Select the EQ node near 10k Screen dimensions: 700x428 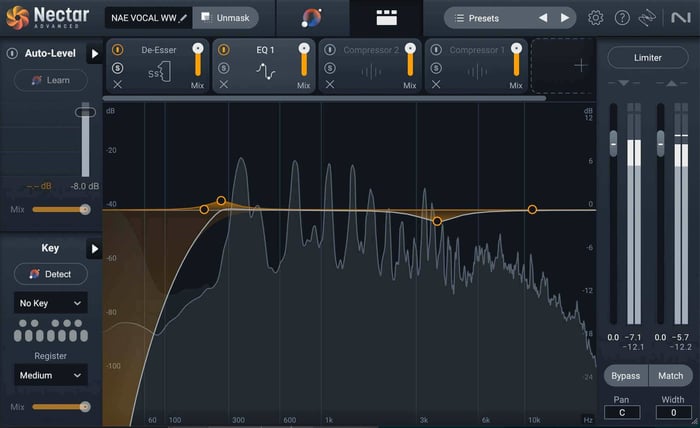pyautogui.click(x=532, y=209)
